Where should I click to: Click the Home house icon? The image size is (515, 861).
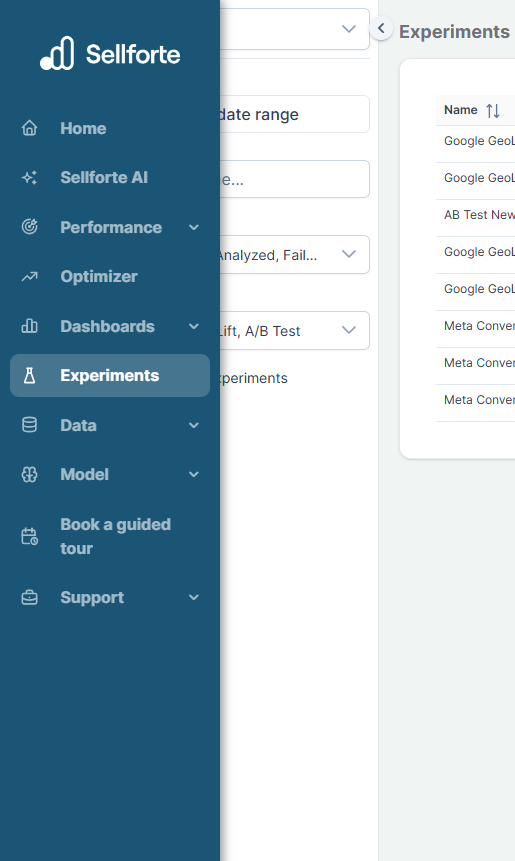(30, 128)
